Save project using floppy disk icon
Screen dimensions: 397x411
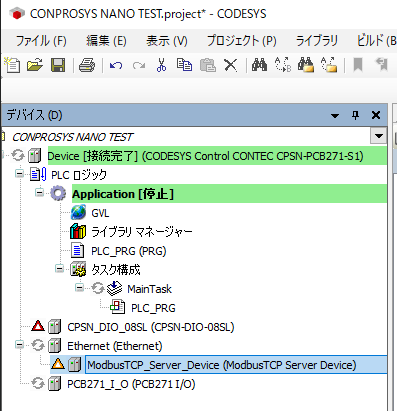pyautogui.click(x=58, y=65)
